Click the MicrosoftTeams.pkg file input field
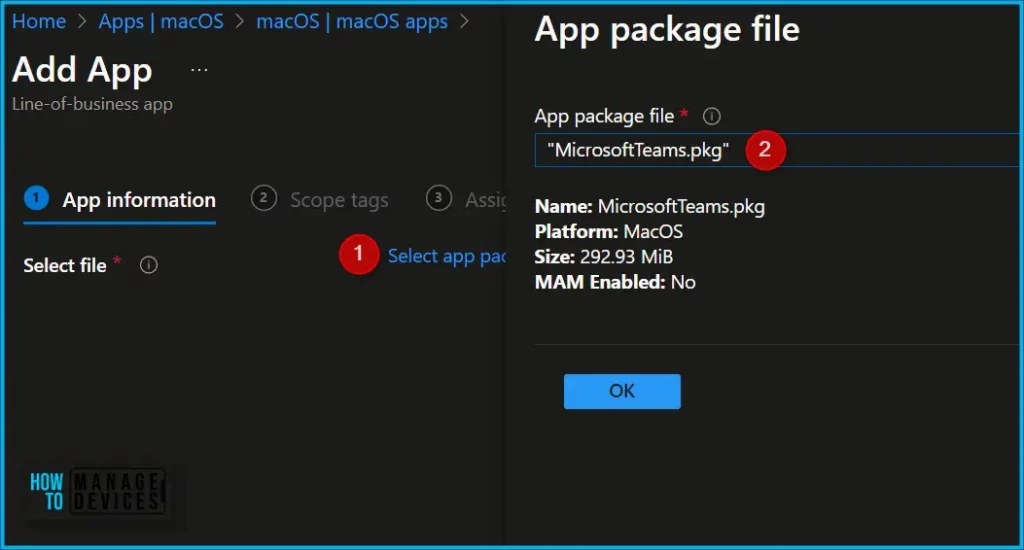Screen dimensions: 1024x550 coord(776,150)
